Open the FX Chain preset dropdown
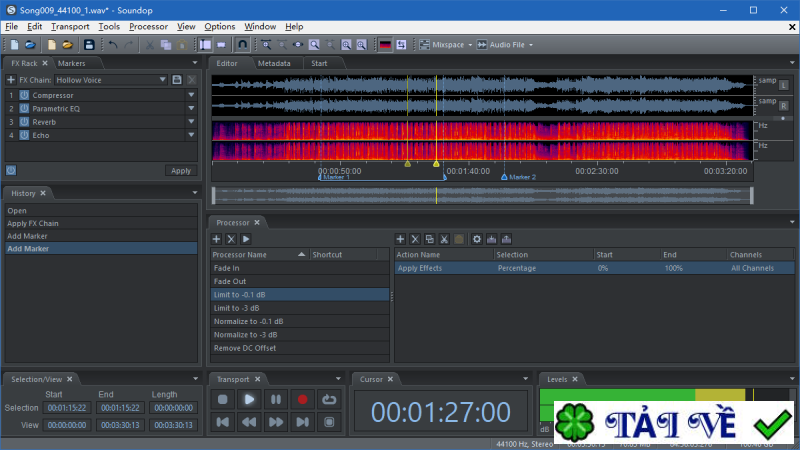 tap(162, 79)
